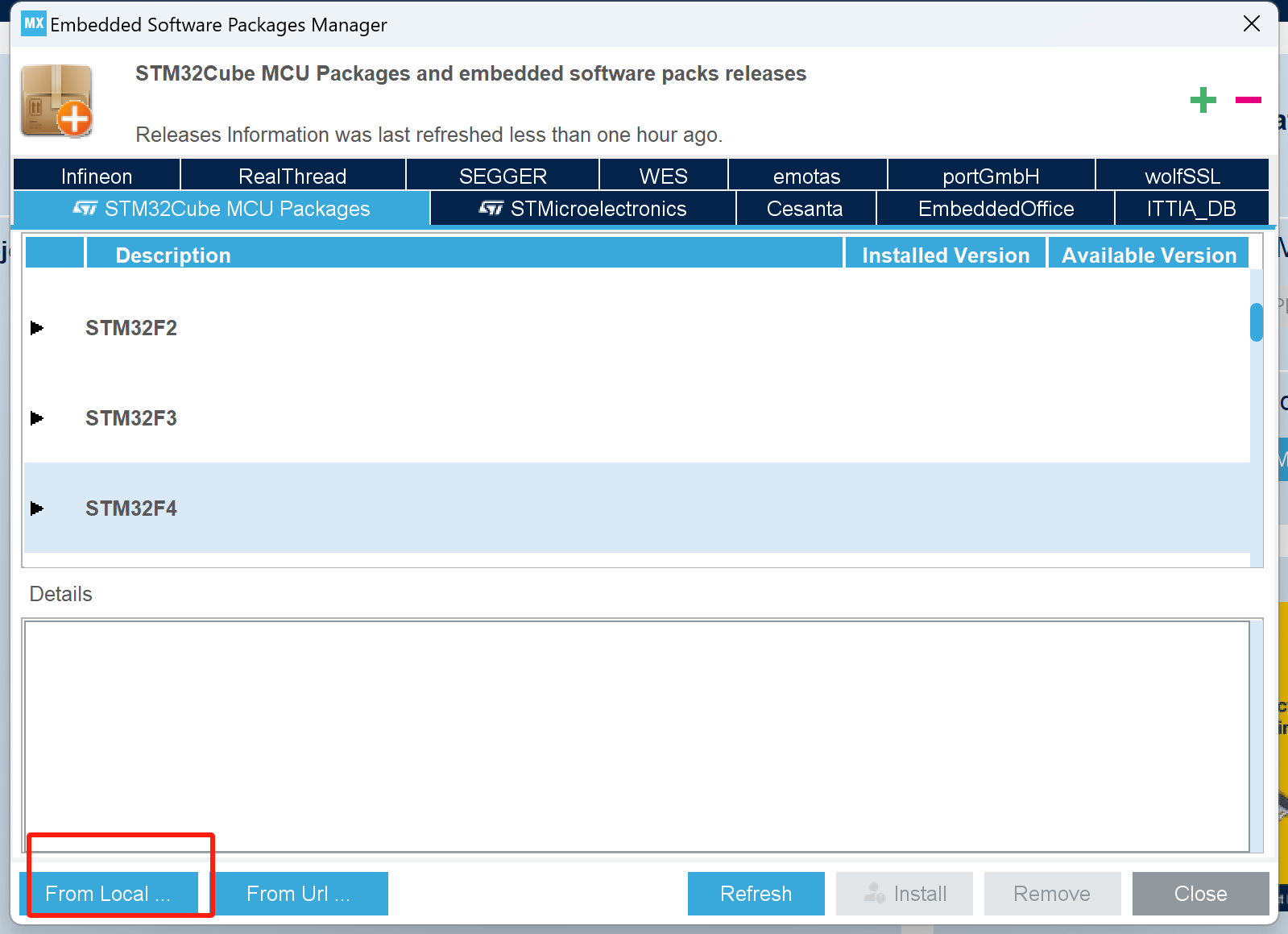
Task: Select the portGmbH tab
Action: click(992, 176)
